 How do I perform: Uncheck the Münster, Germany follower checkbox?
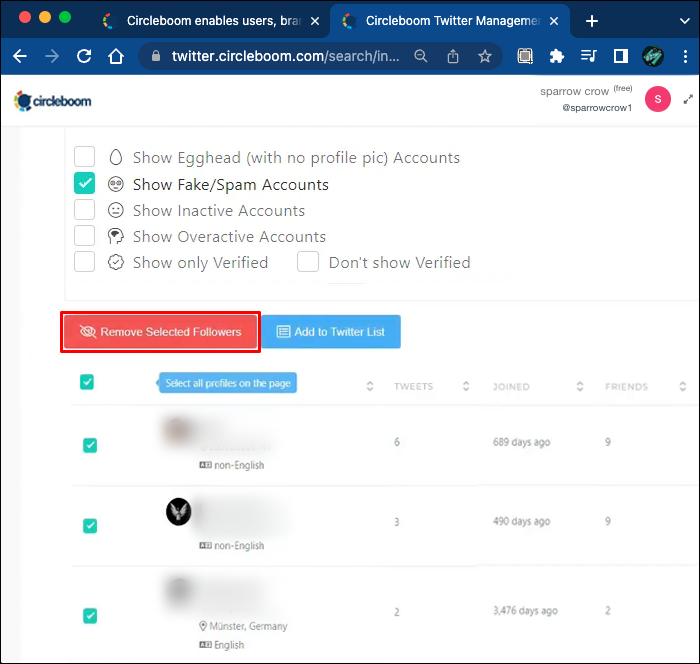click(x=90, y=616)
